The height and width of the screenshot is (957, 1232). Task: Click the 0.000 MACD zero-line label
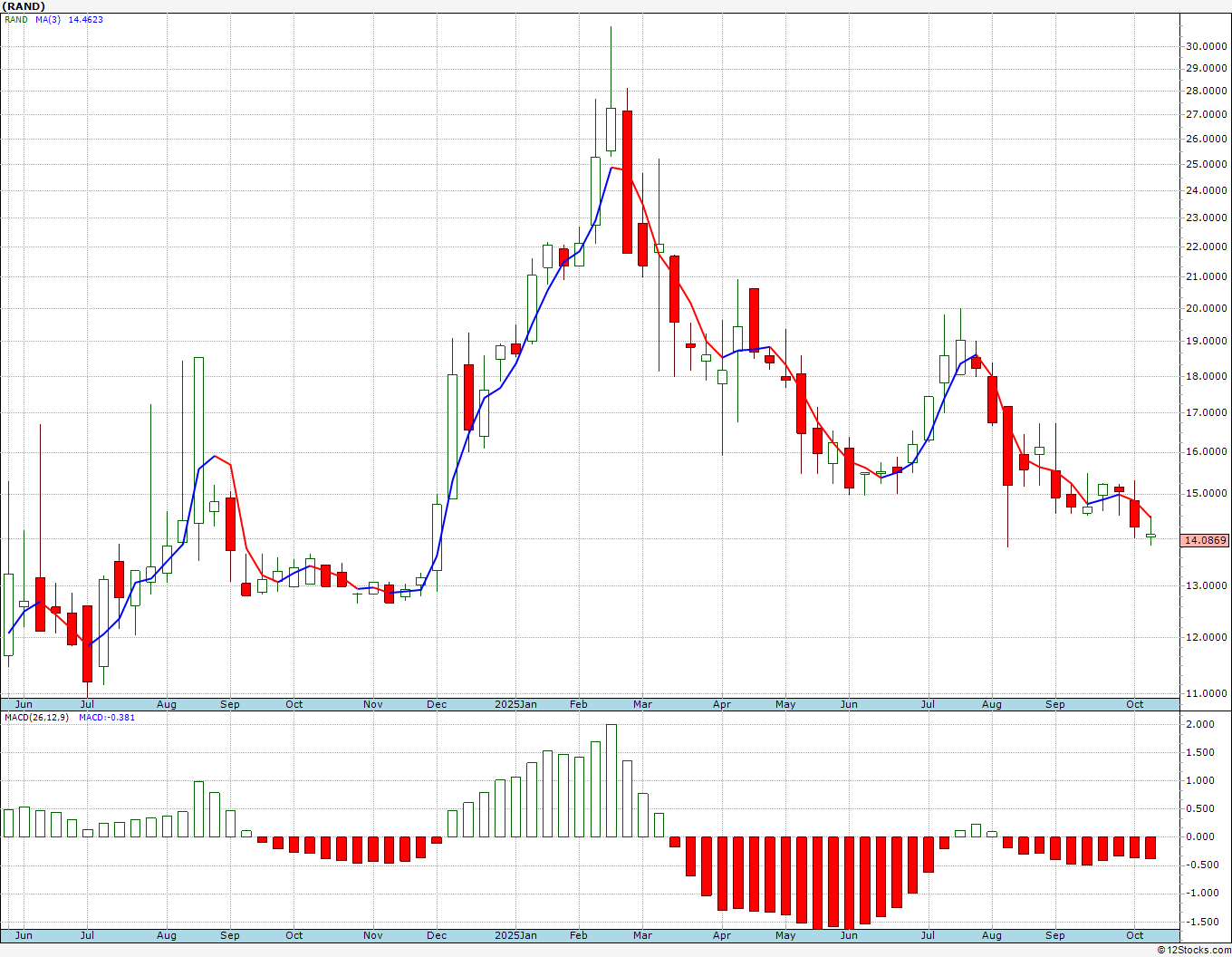[1200, 836]
